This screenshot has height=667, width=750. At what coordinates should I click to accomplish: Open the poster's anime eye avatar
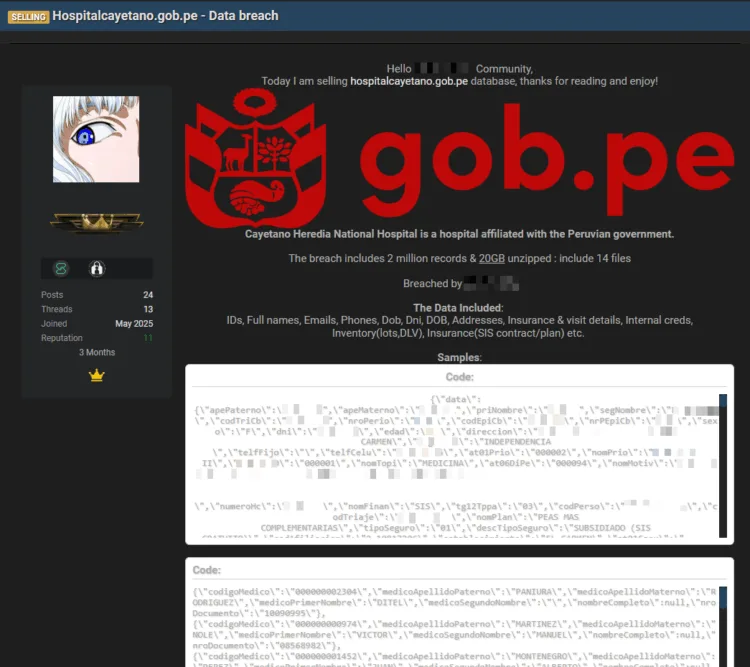pos(96,139)
